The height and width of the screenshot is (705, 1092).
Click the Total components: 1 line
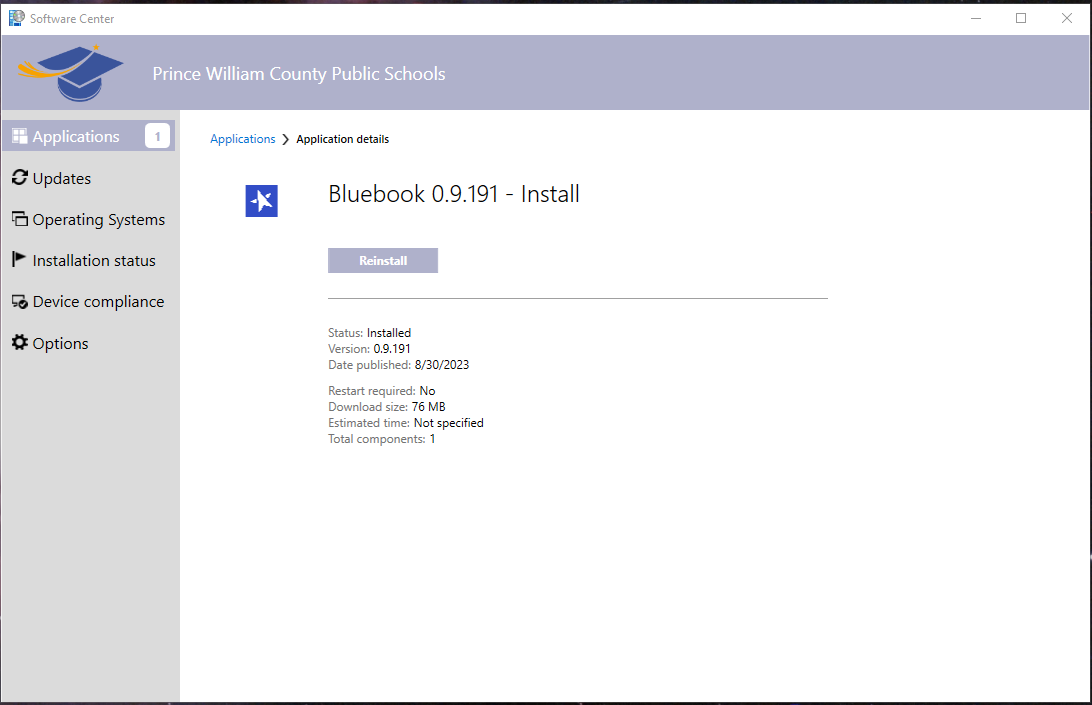(x=382, y=439)
